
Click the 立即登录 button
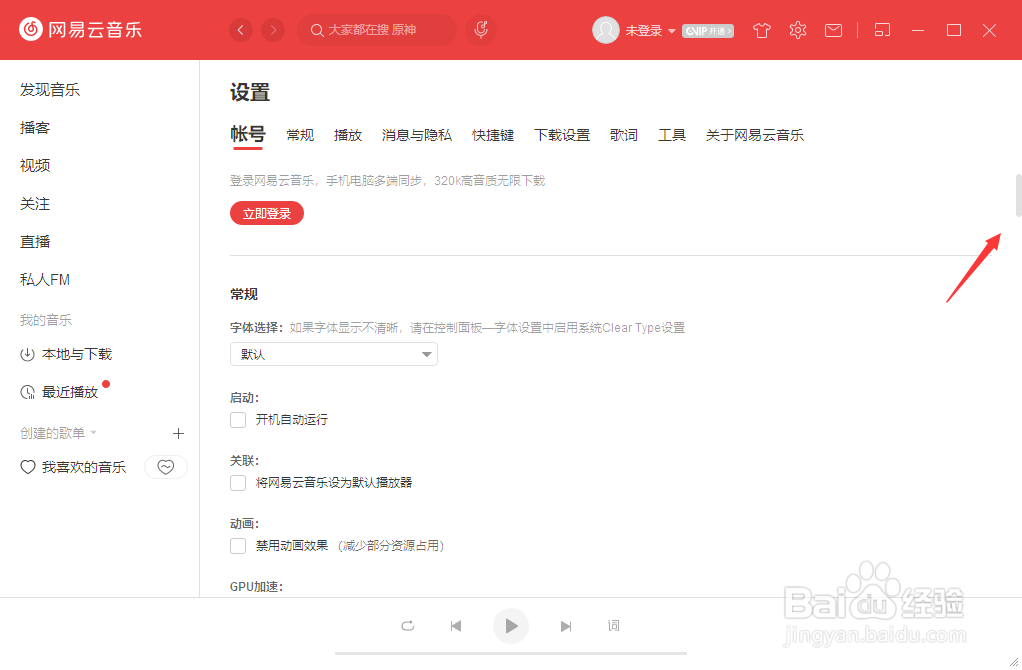(x=267, y=213)
